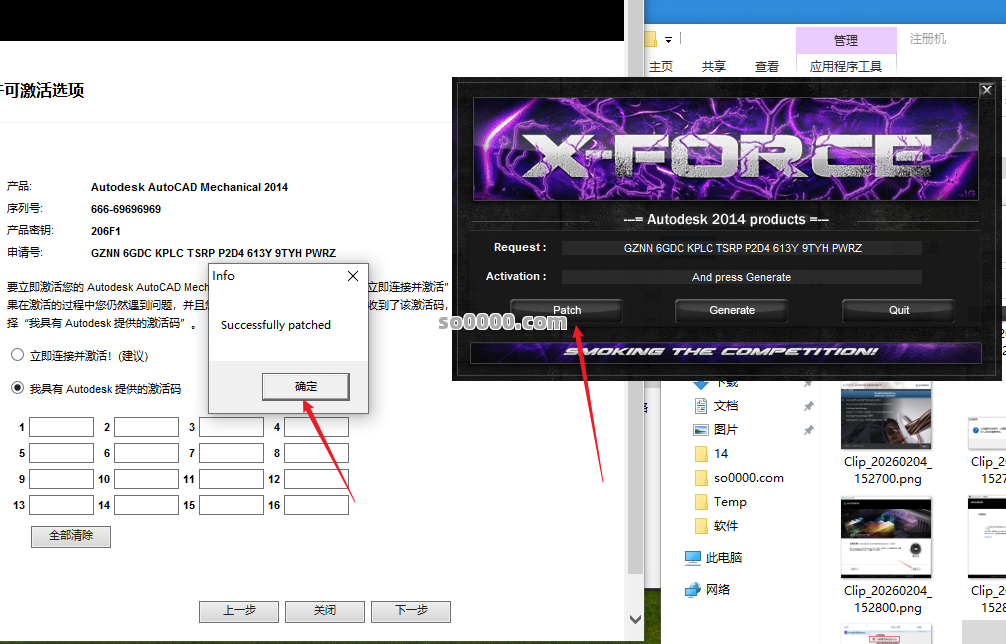Open the 应用程序工具 ribbon tab
Screen dimensions: 1006x644
846,67
